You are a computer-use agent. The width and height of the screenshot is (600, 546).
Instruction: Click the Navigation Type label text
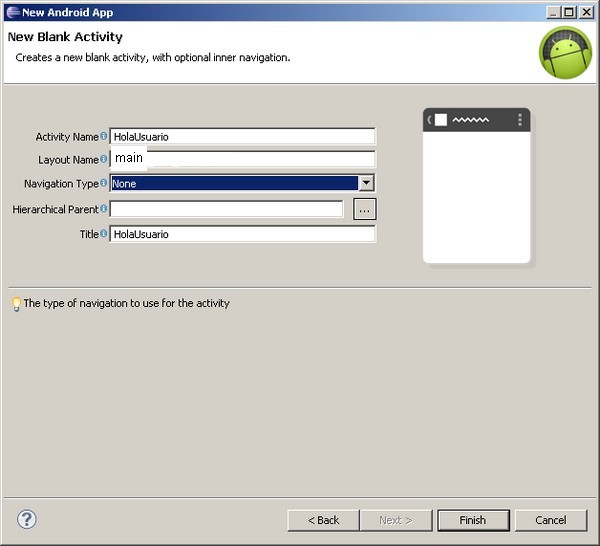(61, 184)
